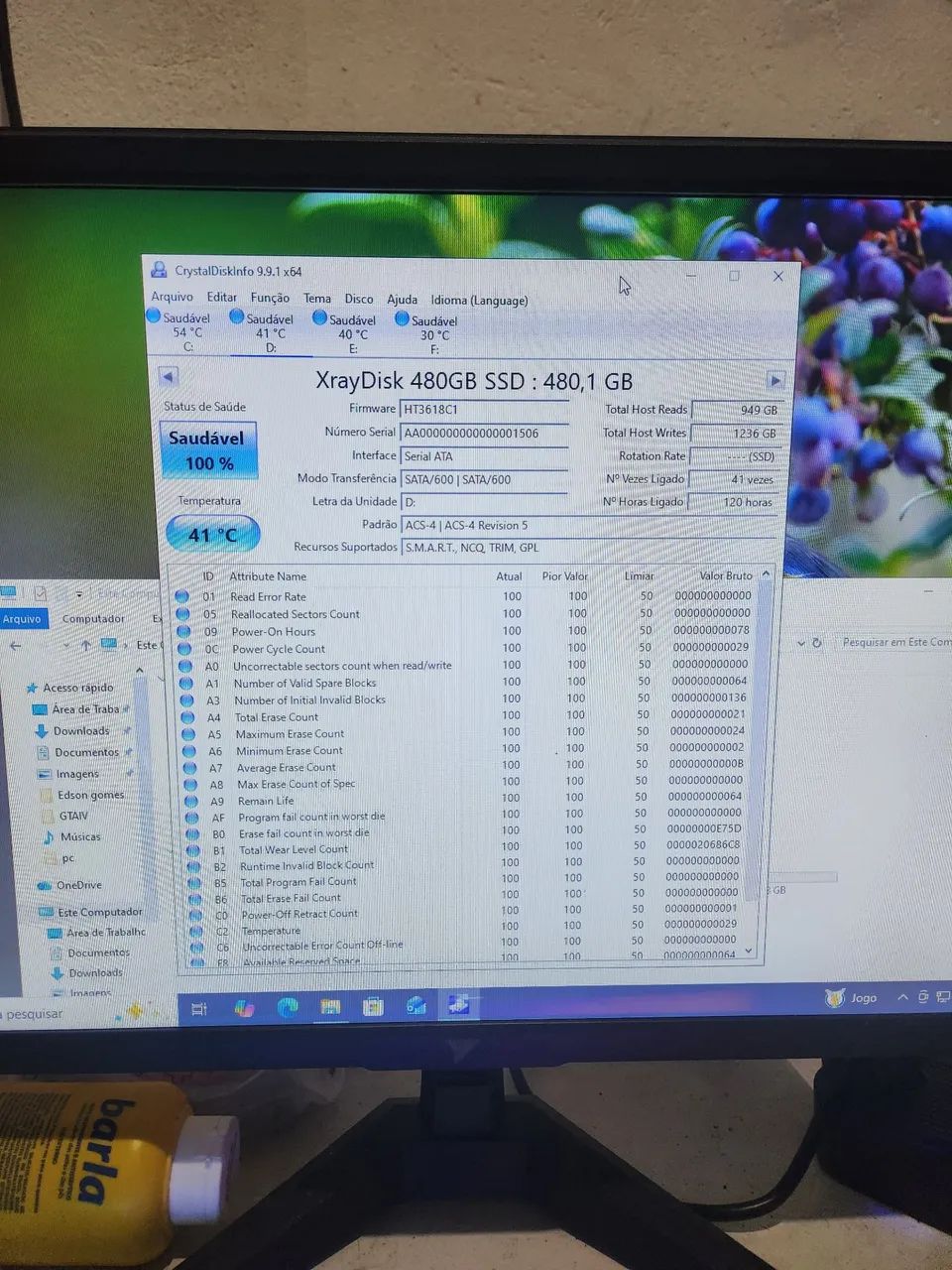Open the Disco menu
952x1270 pixels.
359,299
